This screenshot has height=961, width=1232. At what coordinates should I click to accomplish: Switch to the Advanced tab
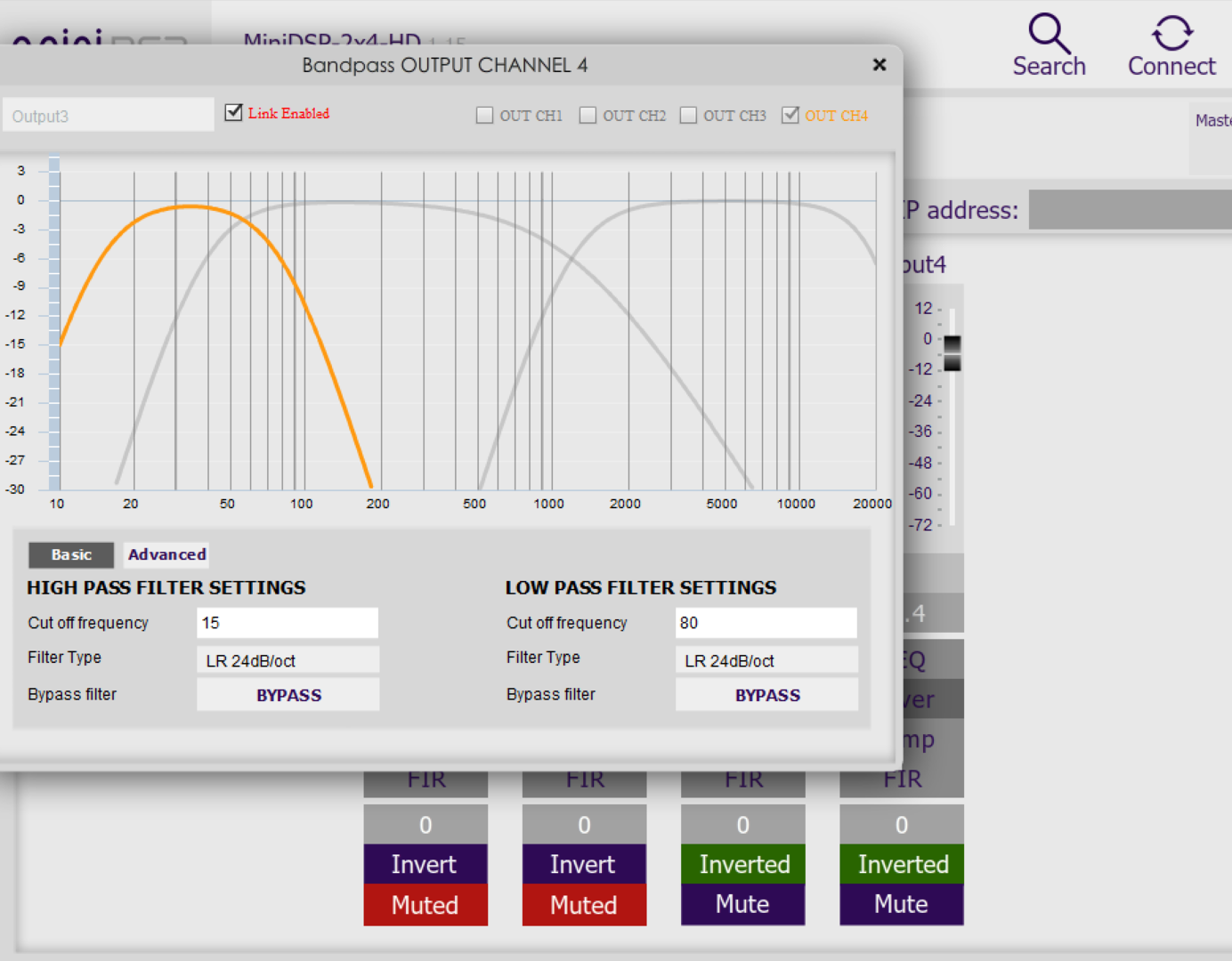pyautogui.click(x=166, y=554)
